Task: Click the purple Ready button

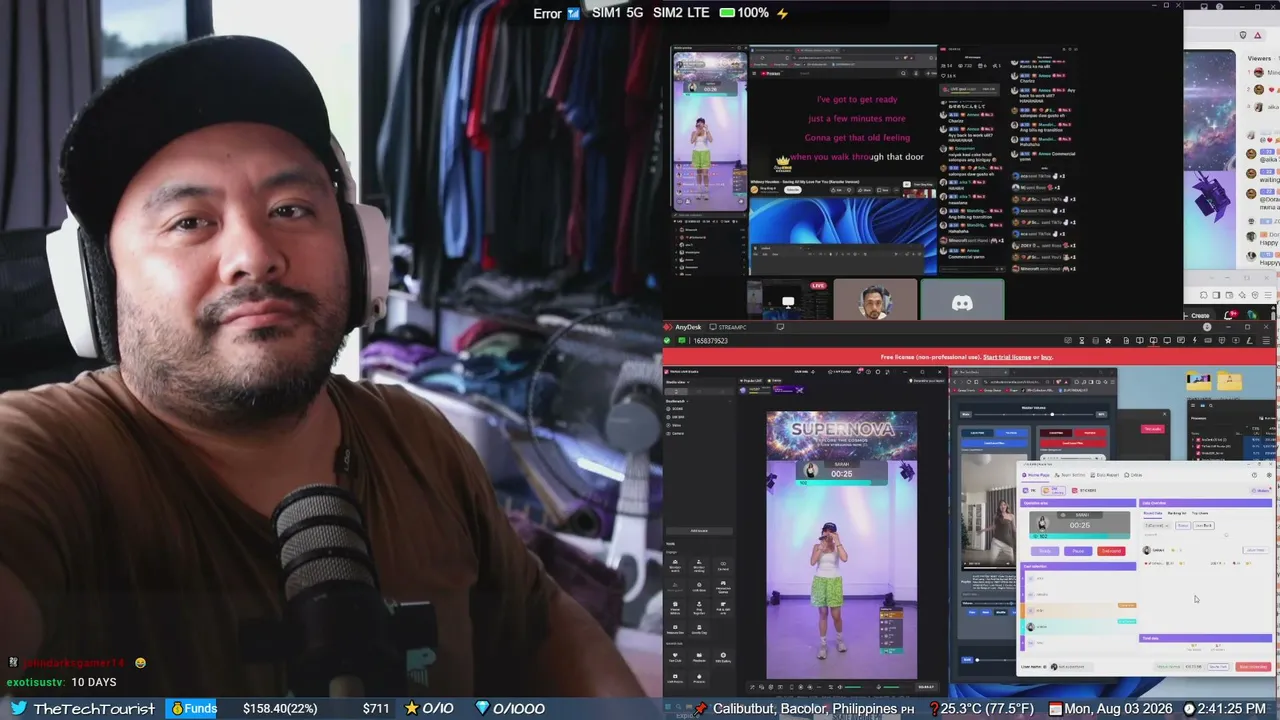Action: coord(1045,551)
